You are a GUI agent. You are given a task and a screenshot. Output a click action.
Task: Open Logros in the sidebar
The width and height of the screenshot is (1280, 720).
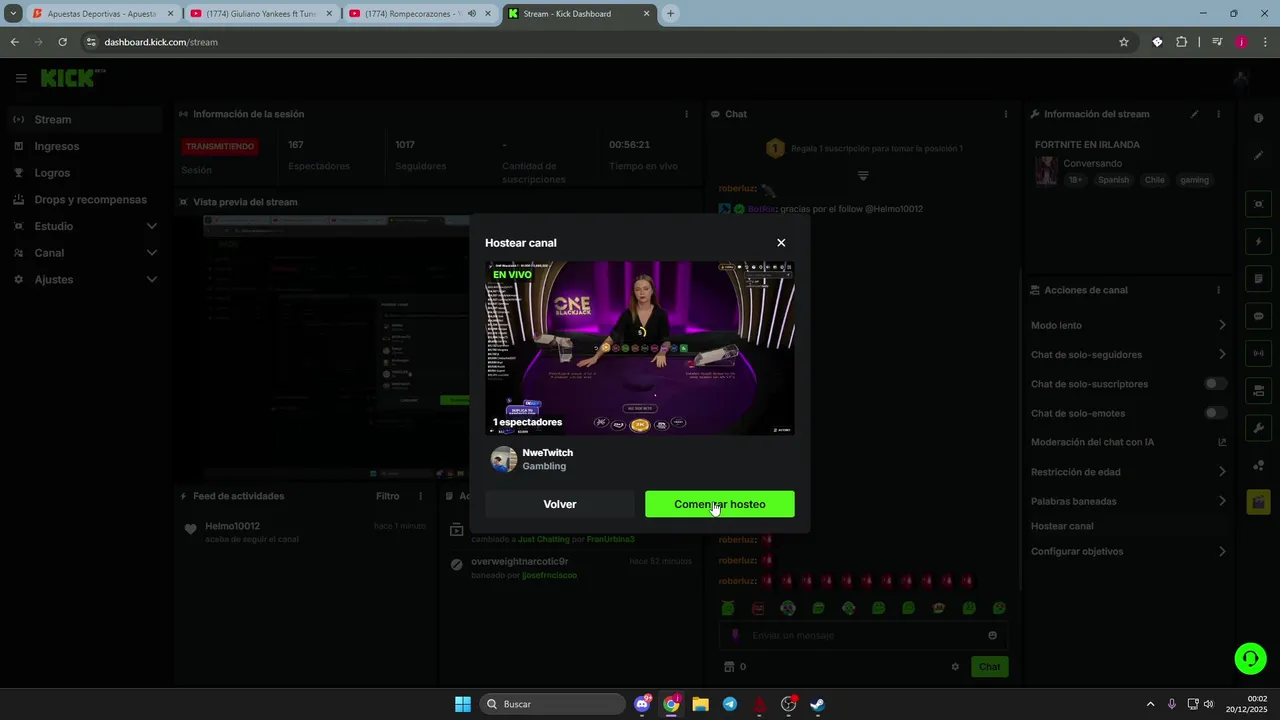coord(82,173)
